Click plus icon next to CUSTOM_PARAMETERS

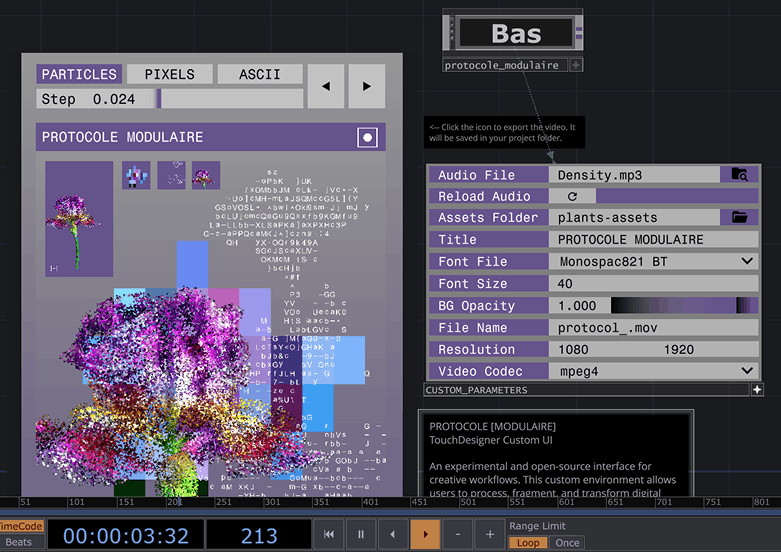[x=757, y=390]
